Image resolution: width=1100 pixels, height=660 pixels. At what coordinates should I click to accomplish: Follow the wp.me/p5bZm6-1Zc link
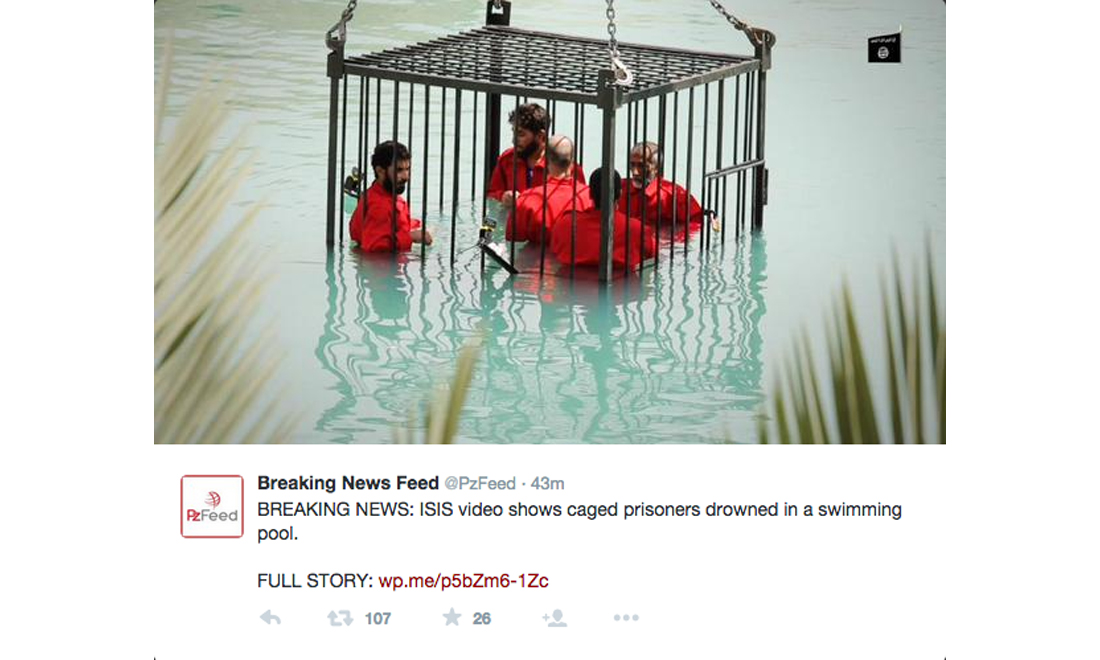tap(463, 581)
